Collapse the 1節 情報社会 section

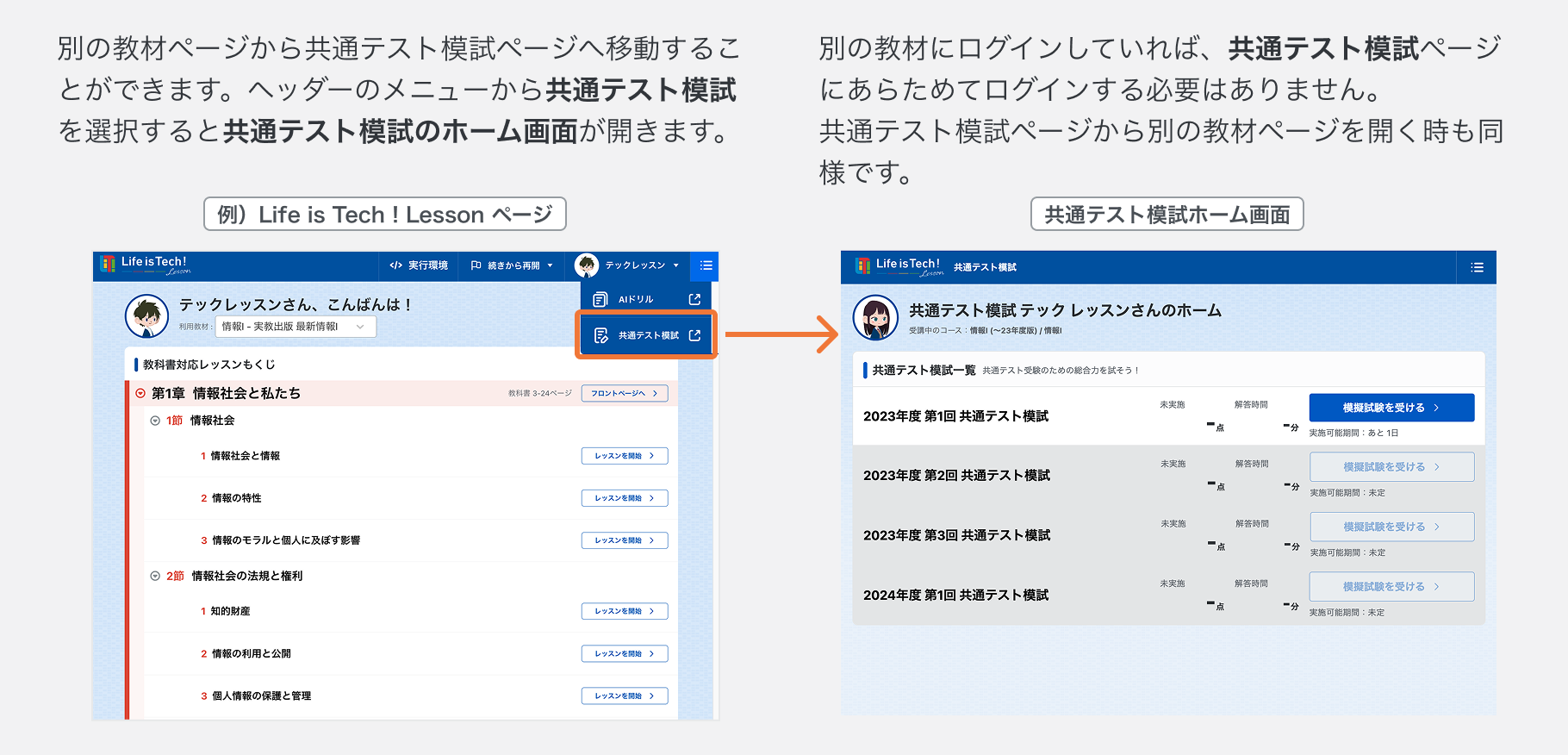pos(155,421)
